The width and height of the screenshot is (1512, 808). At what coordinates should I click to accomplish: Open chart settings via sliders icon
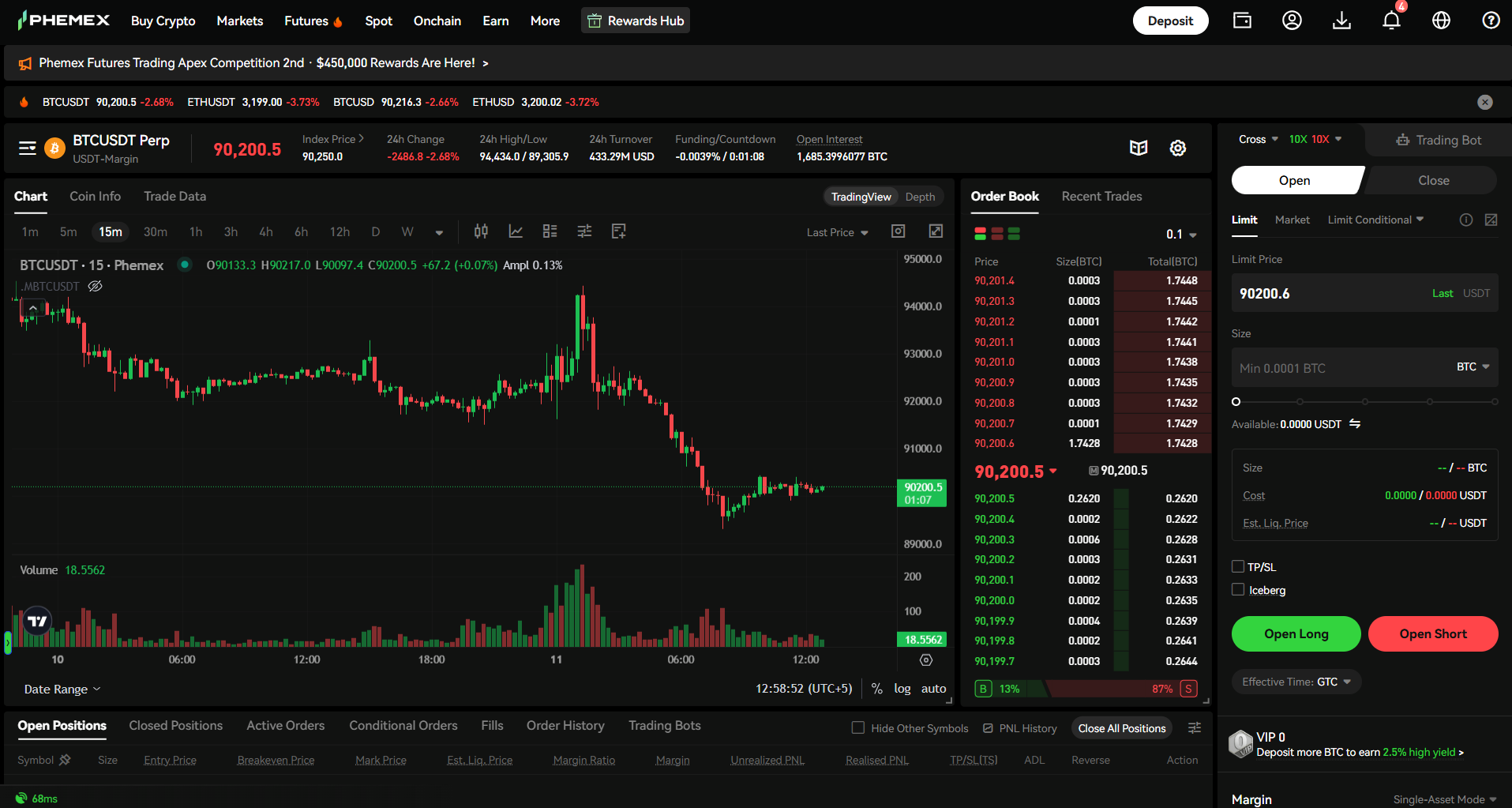pos(584,231)
